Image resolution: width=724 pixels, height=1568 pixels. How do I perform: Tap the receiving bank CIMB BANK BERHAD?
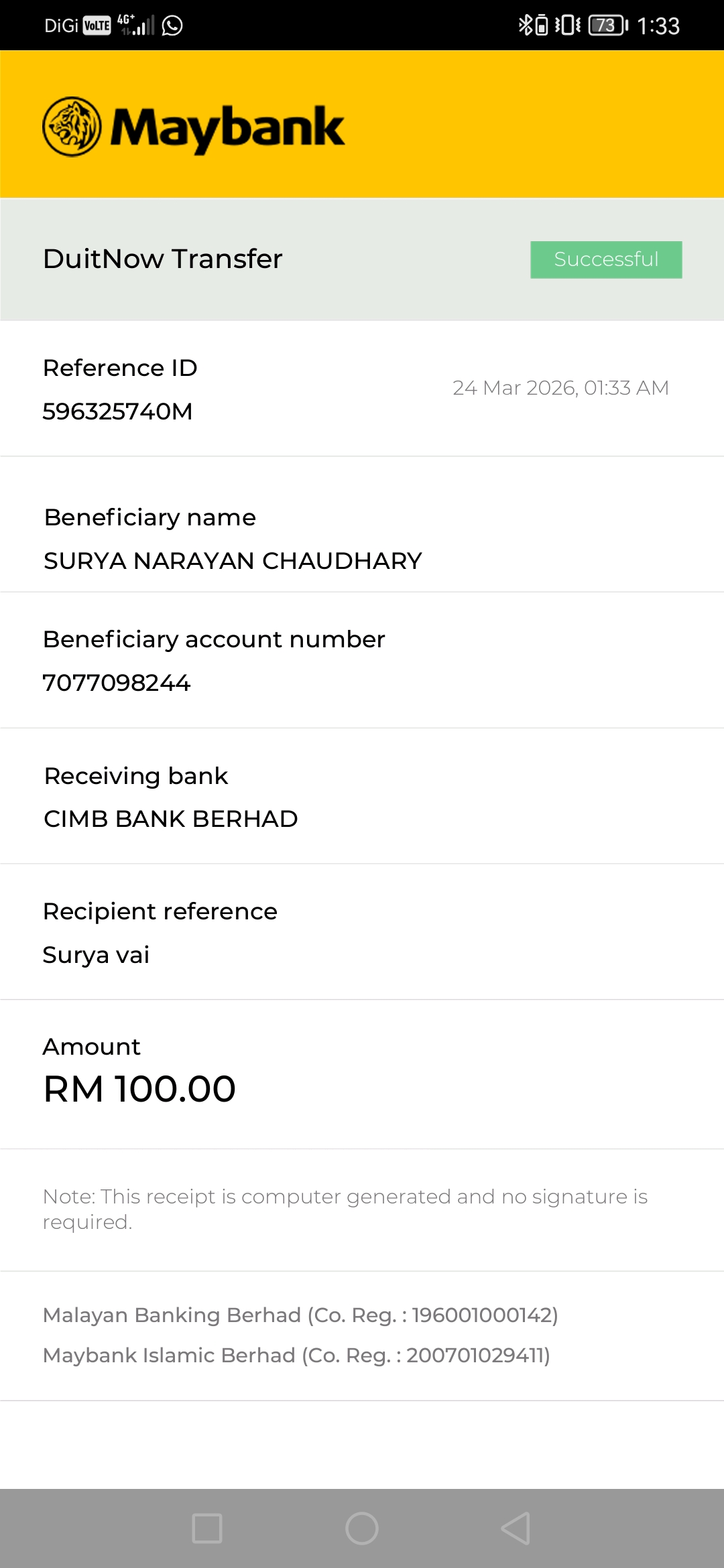point(171,819)
